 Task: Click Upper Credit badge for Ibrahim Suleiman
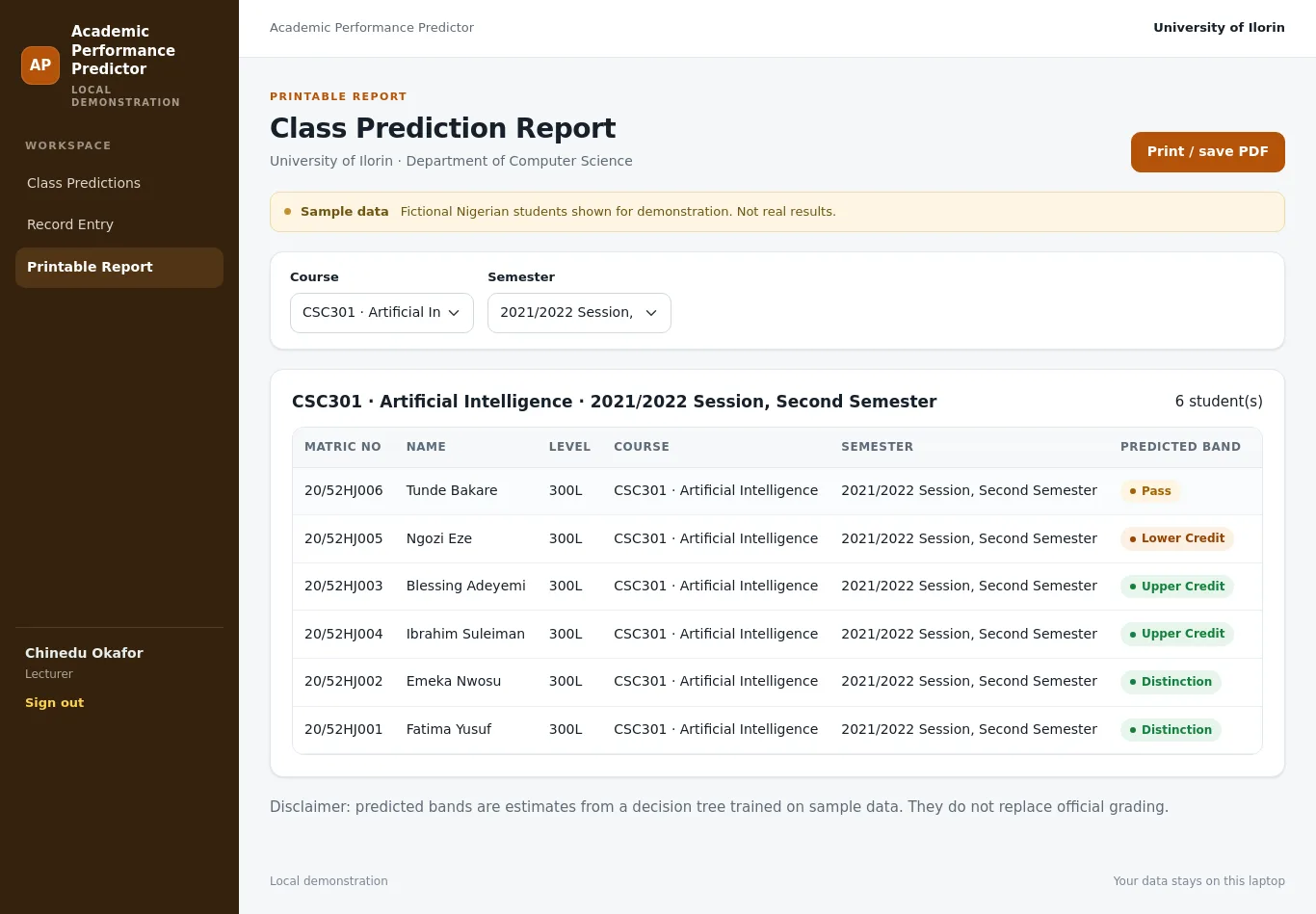(1177, 634)
